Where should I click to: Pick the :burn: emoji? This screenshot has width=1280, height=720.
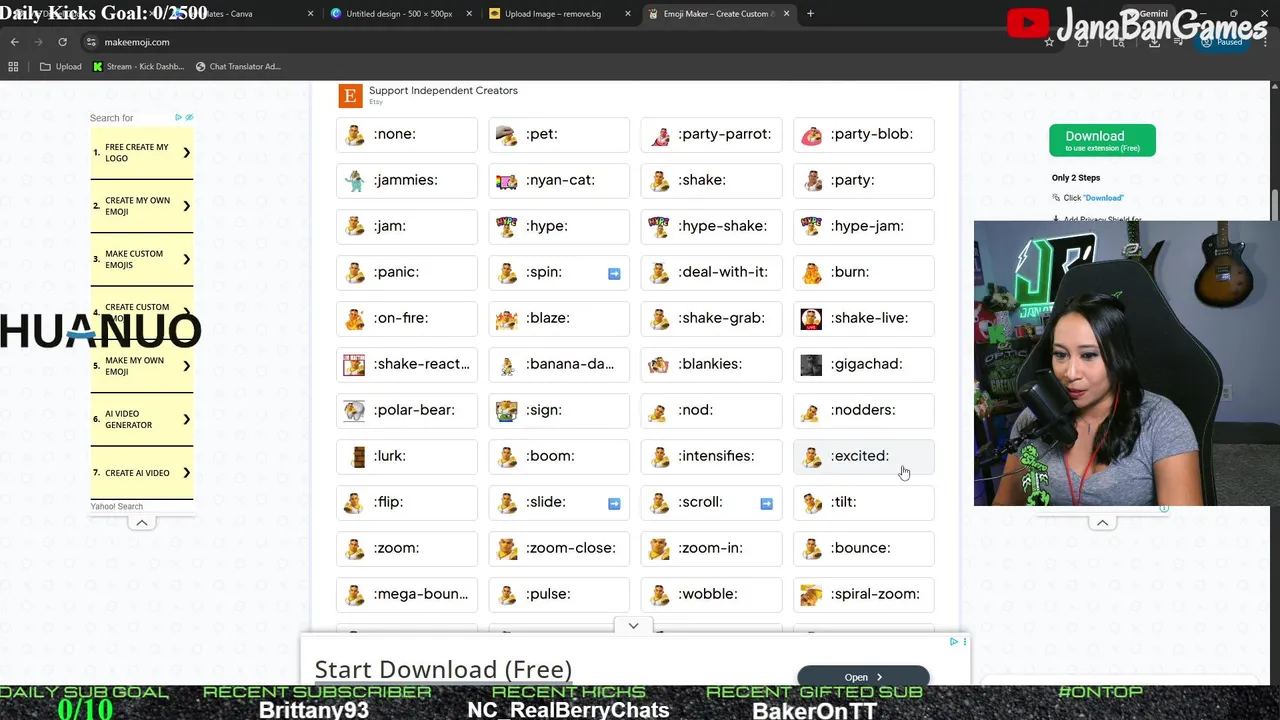(x=864, y=272)
